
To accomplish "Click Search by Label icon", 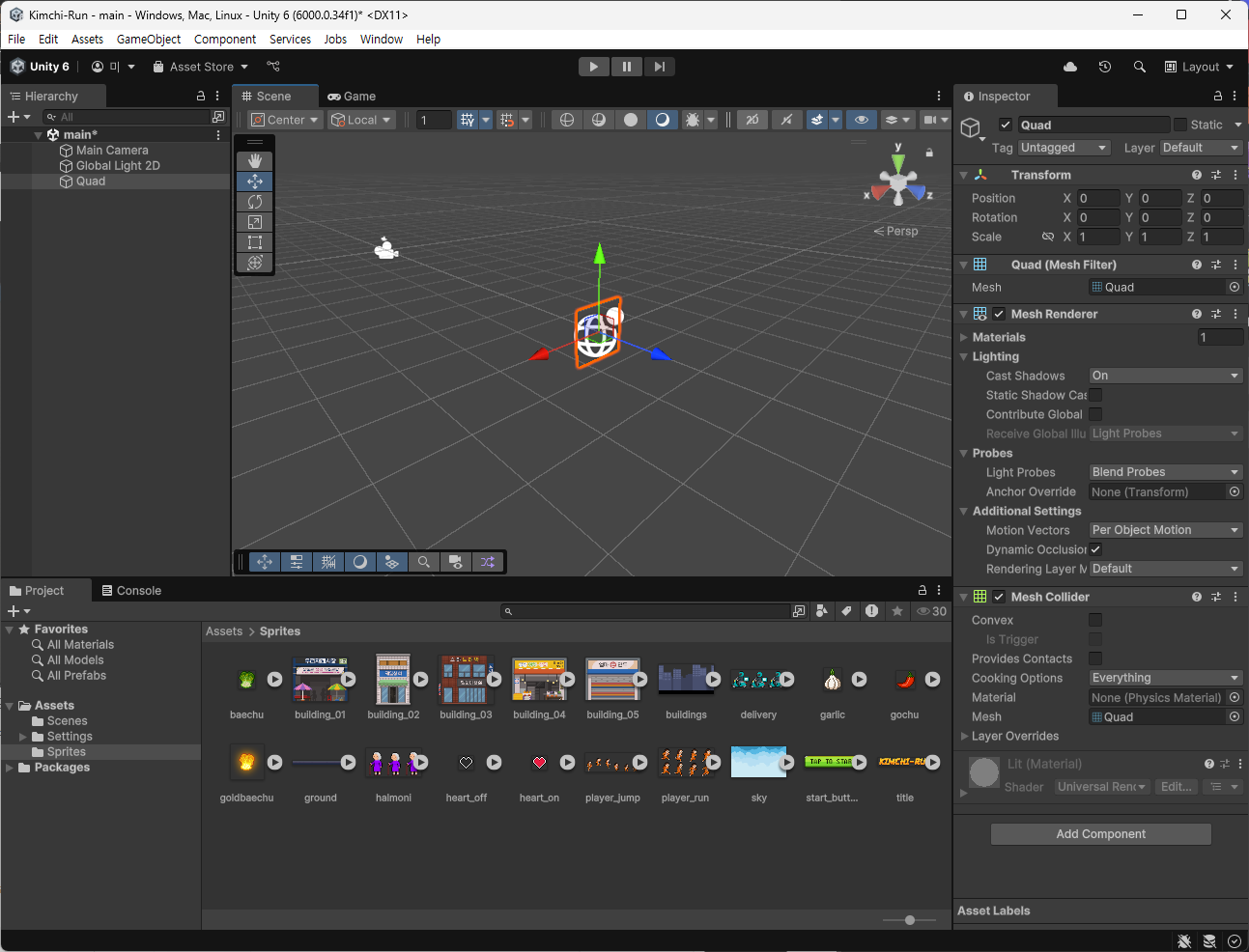I will [846, 611].
